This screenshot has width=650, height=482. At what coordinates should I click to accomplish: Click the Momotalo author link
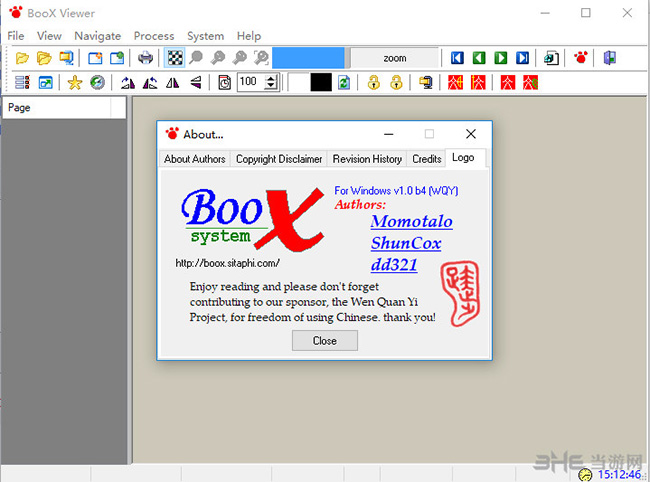click(411, 221)
